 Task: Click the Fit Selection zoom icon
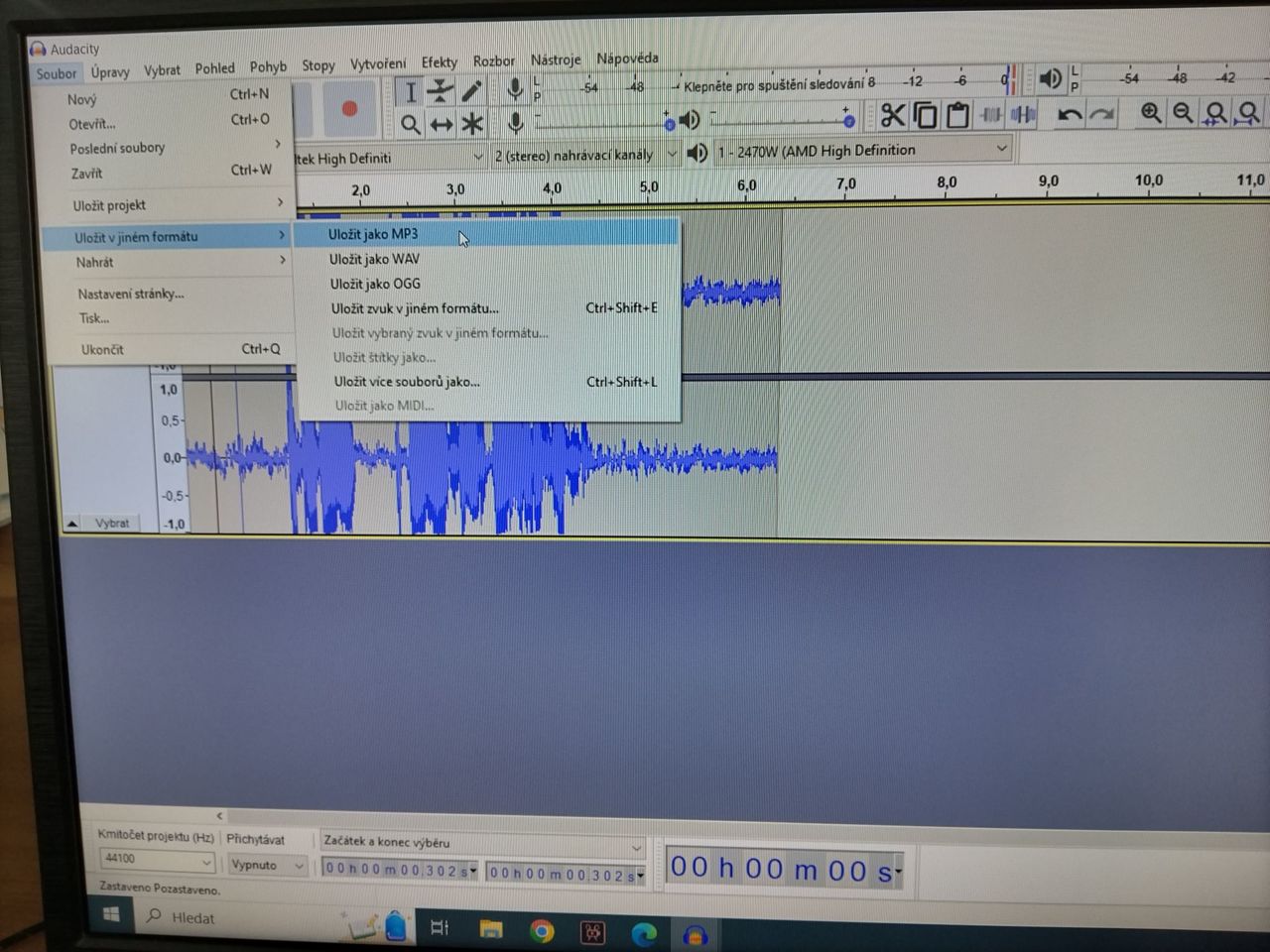[1214, 113]
